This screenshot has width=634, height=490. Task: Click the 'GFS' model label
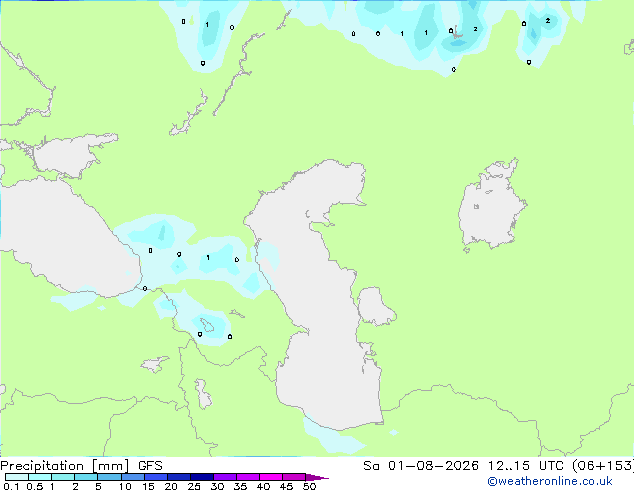(150, 466)
